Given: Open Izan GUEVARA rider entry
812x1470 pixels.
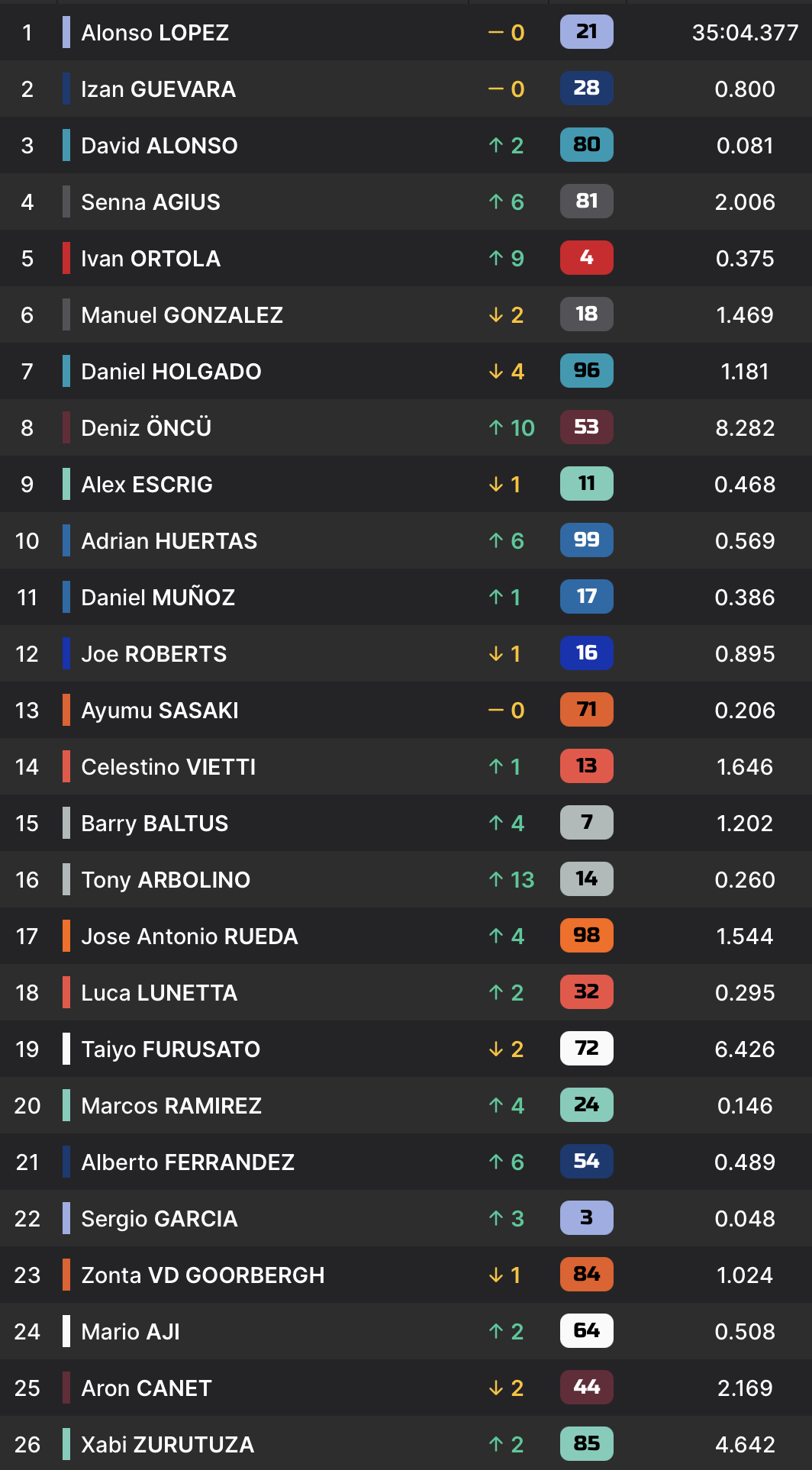Looking at the screenshot, I should (x=406, y=89).
